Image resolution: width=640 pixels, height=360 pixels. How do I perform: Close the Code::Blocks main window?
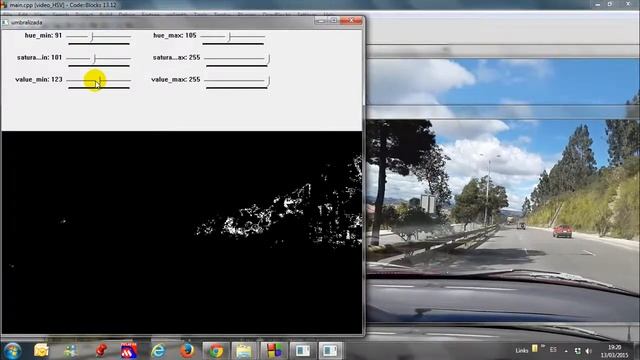pyautogui.click(x=629, y=4)
